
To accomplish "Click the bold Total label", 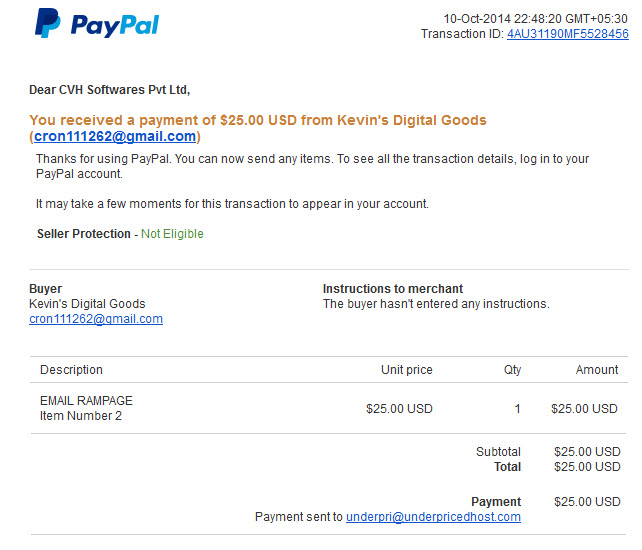I will 507,467.
